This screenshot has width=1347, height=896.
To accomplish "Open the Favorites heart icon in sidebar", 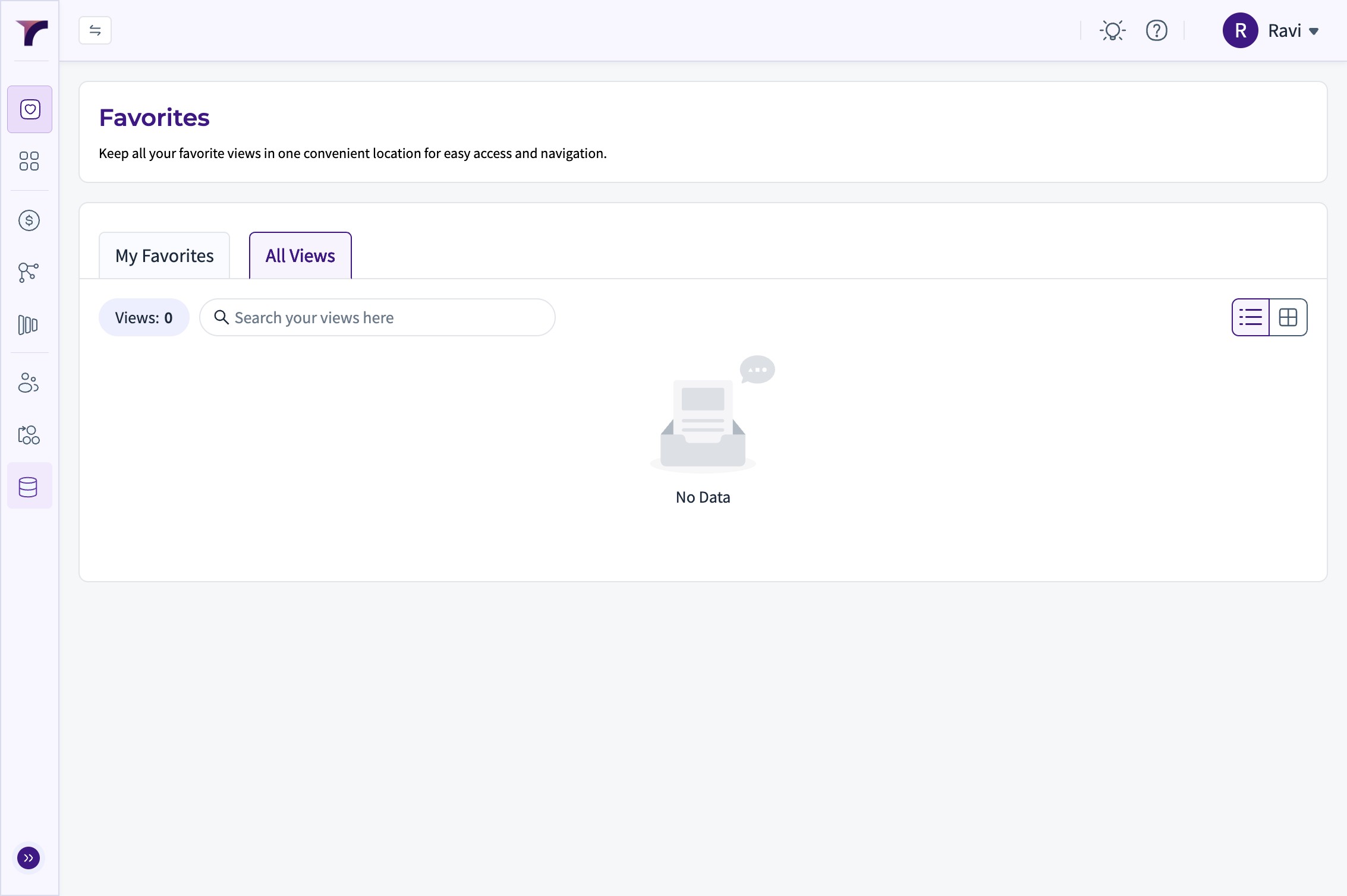I will (30, 109).
